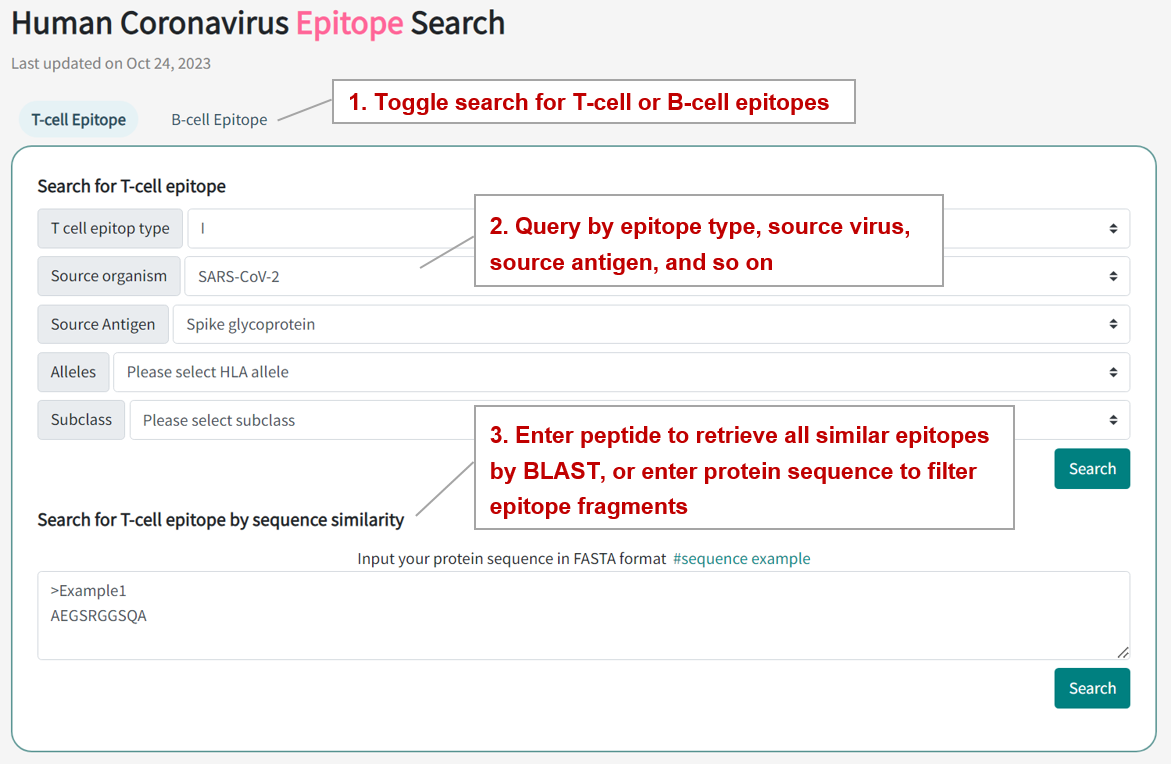Click the Source Antigen selector arrow icon
Viewport: 1171px width, 764px height.
[x=1113, y=325]
